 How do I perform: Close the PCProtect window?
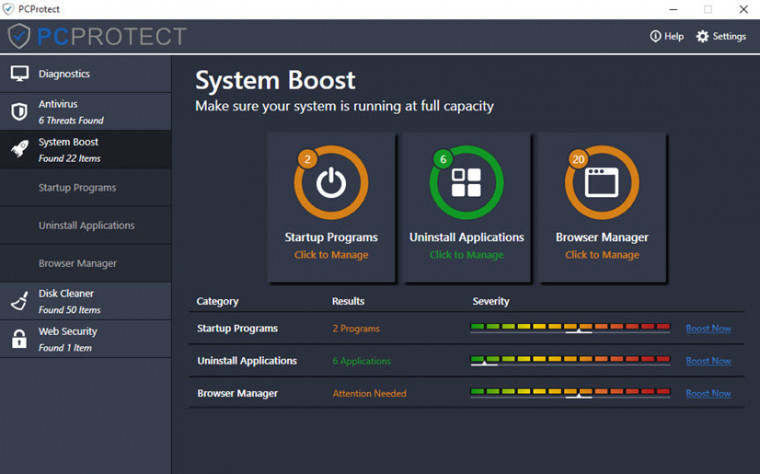[744, 9]
